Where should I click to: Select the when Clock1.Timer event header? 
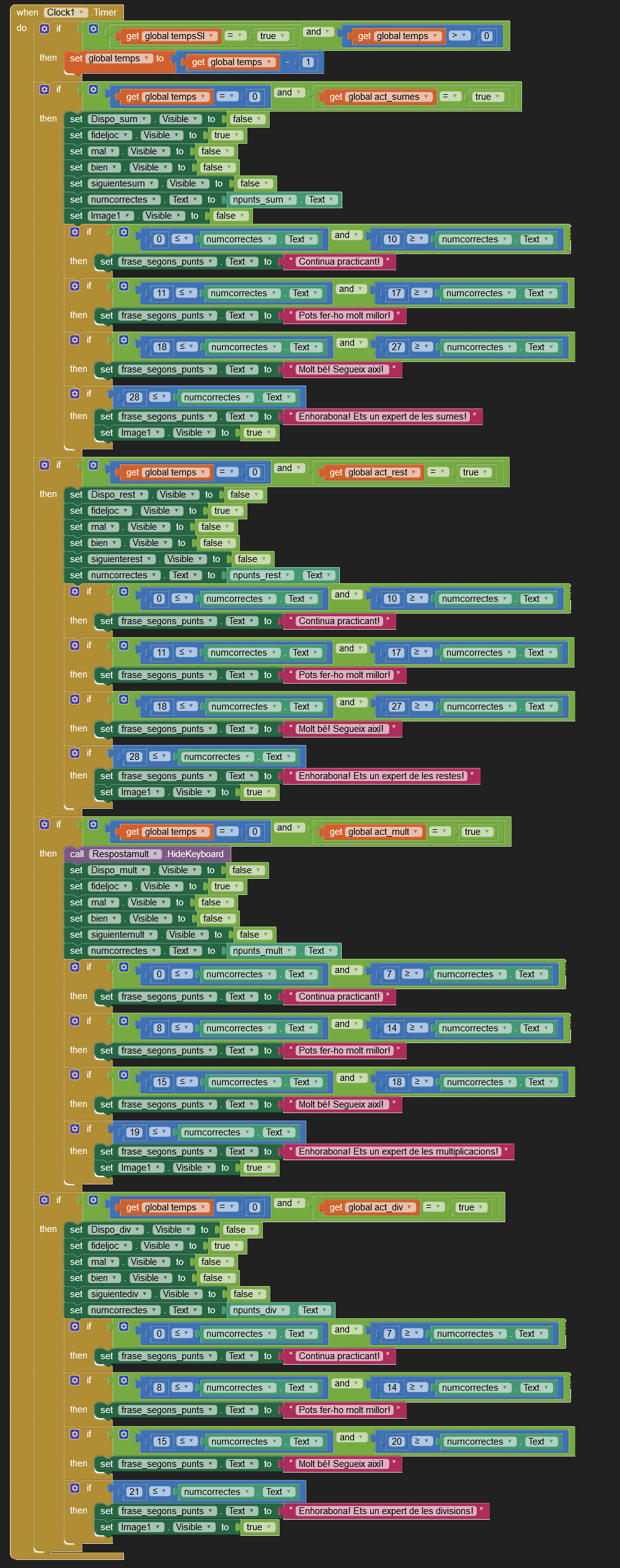(x=27, y=12)
